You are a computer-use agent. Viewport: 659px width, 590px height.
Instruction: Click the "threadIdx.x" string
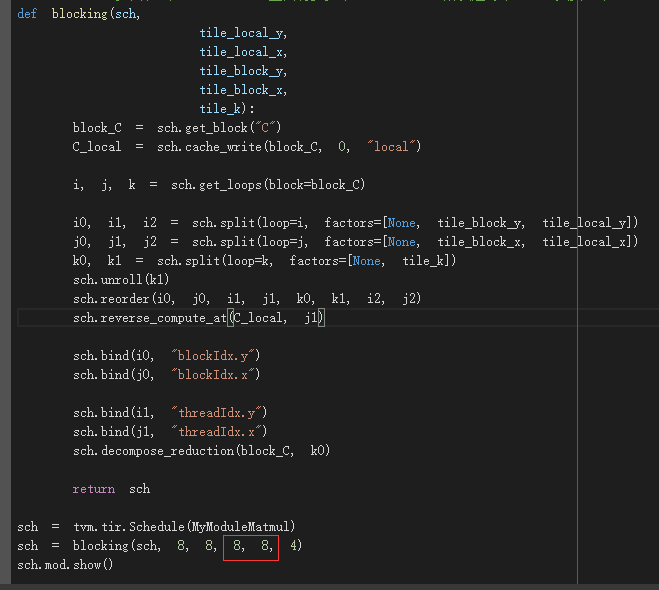pyautogui.click(x=216, y=432)
